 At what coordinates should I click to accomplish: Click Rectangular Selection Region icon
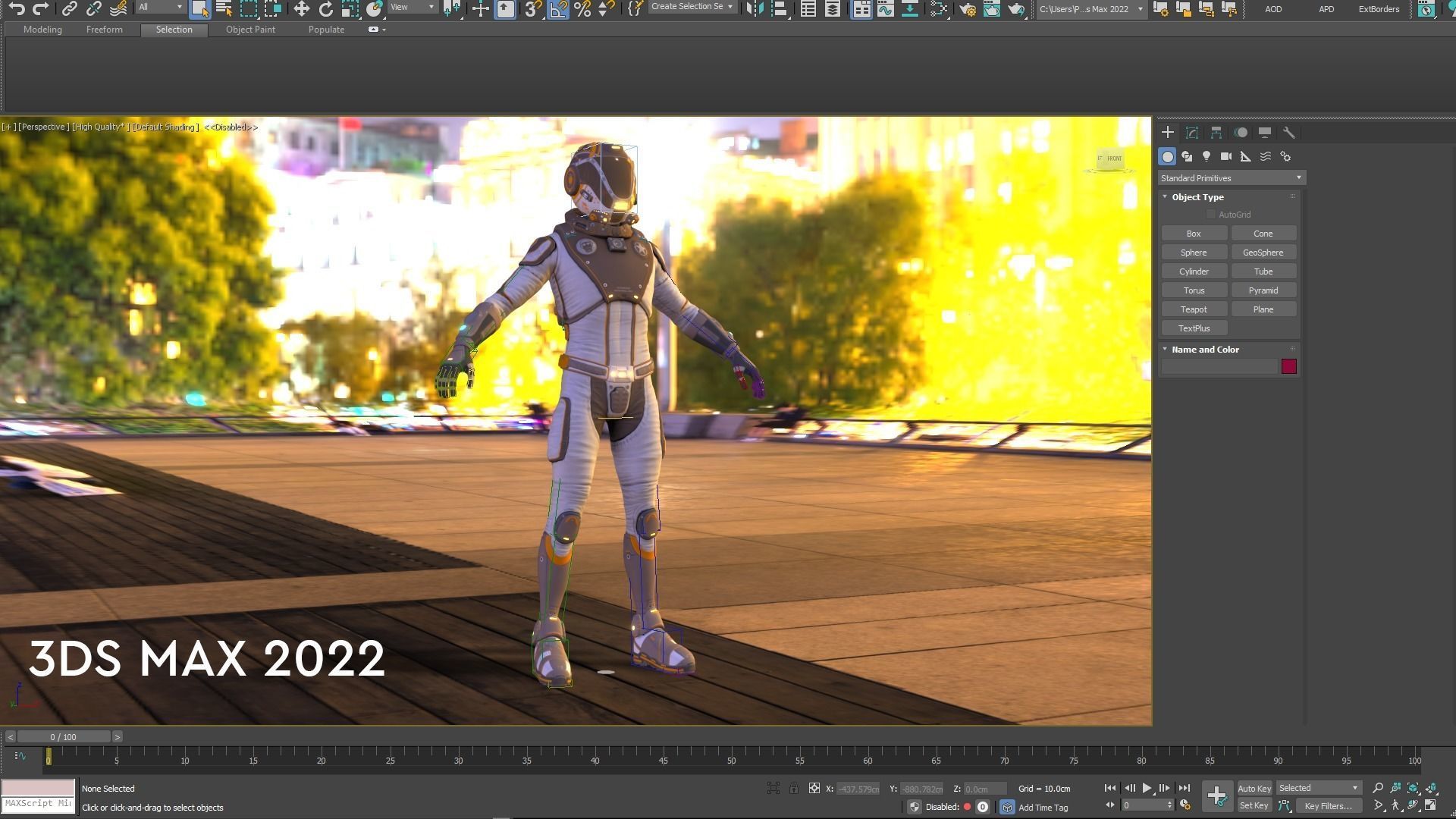(x=249, y=8)
